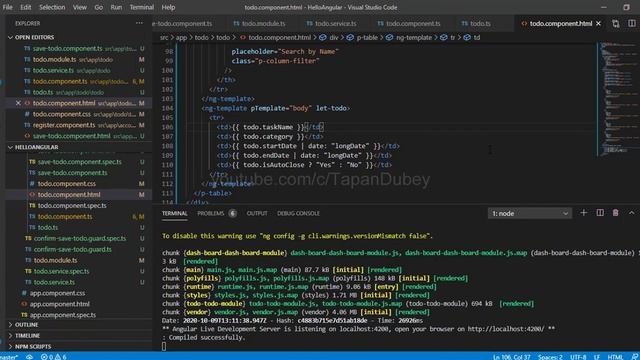Open the Help menu
This screenshot has width=640, height=360.
pos(168,7)
